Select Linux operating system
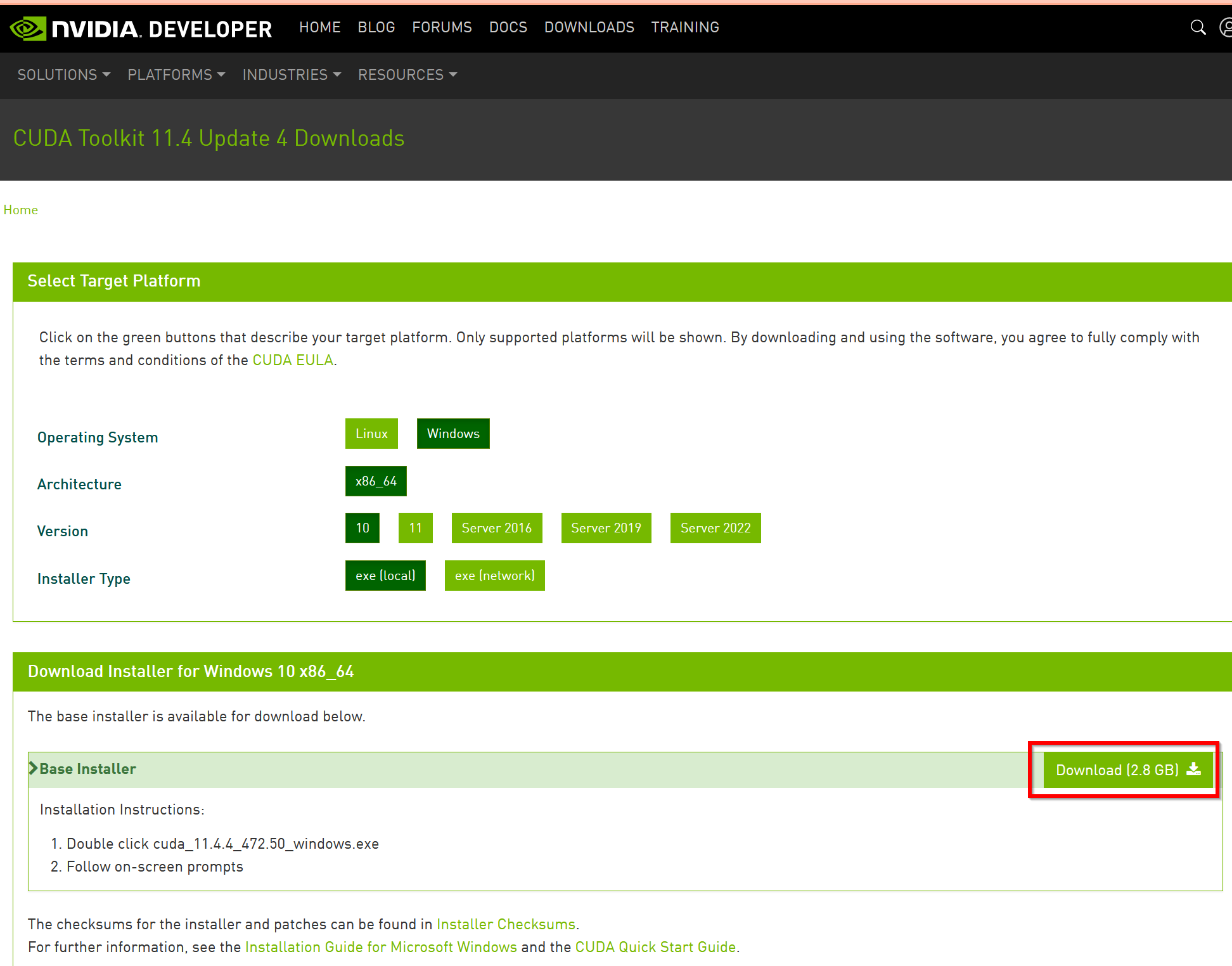Image resolution: width=1232 pixels, height=966 pixels. coord(371,434)
